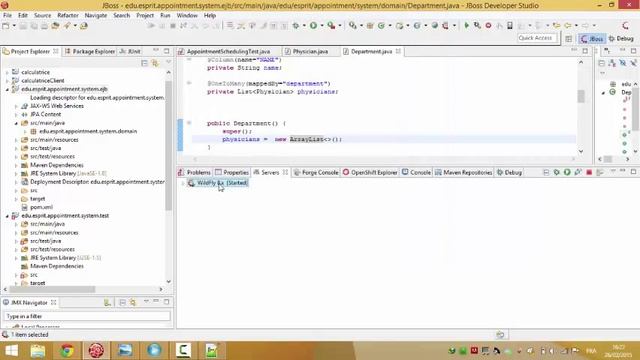Click the green play resume toolbar icon
The width and height of the screenshot is (640, 360).
pos(467,26)
